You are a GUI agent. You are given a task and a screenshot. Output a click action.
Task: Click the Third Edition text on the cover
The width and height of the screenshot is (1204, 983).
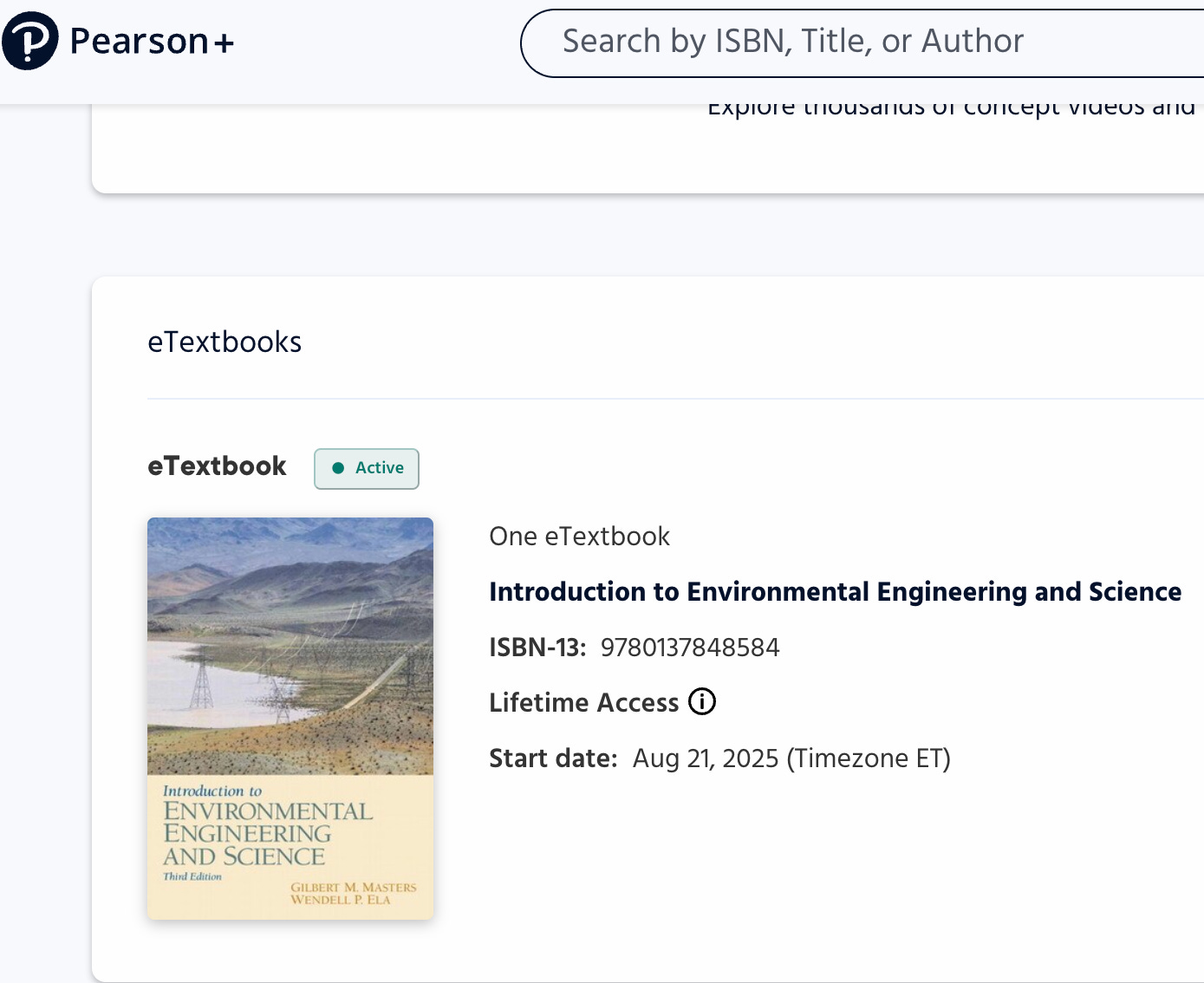point(192,876)
